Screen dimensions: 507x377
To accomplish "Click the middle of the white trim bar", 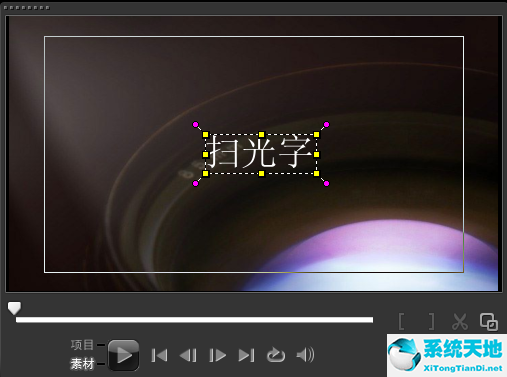I will tap(194, 320).
